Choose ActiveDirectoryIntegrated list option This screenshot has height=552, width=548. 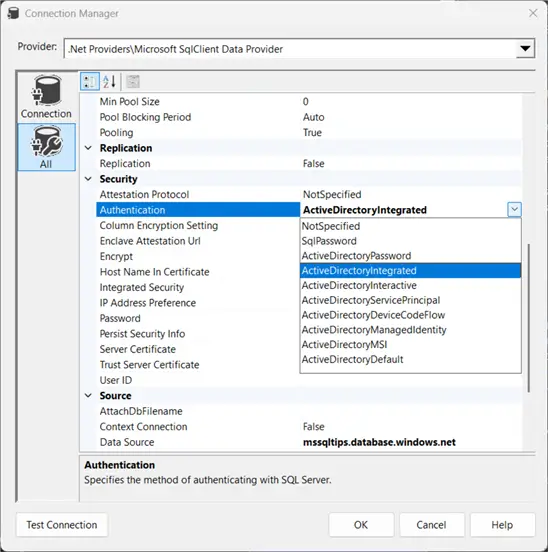[x=410, y=270]
